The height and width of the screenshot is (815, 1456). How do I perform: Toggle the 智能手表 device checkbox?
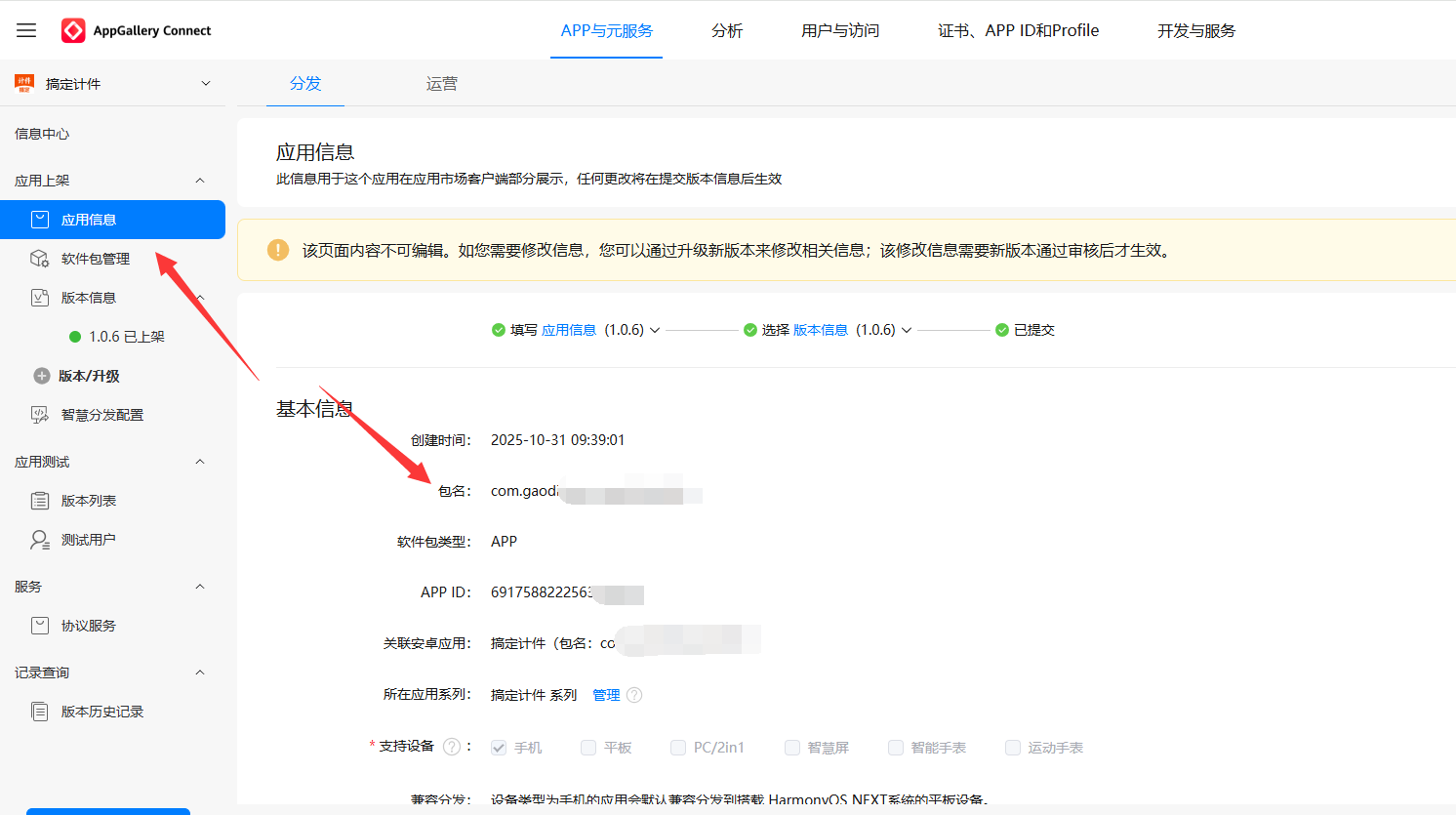(x=896, y=748)
